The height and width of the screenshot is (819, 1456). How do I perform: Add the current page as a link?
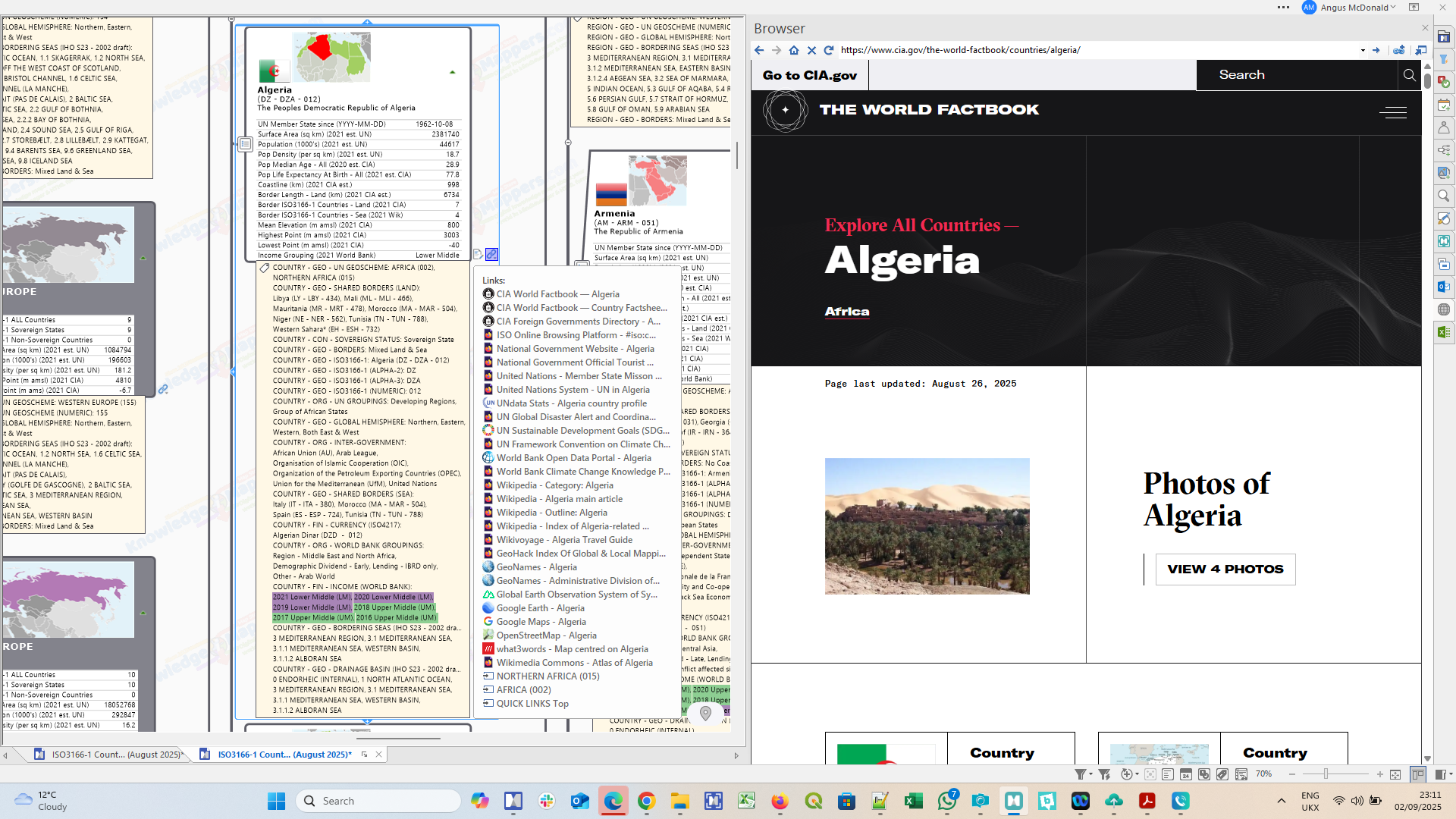tap(1399, 50)
